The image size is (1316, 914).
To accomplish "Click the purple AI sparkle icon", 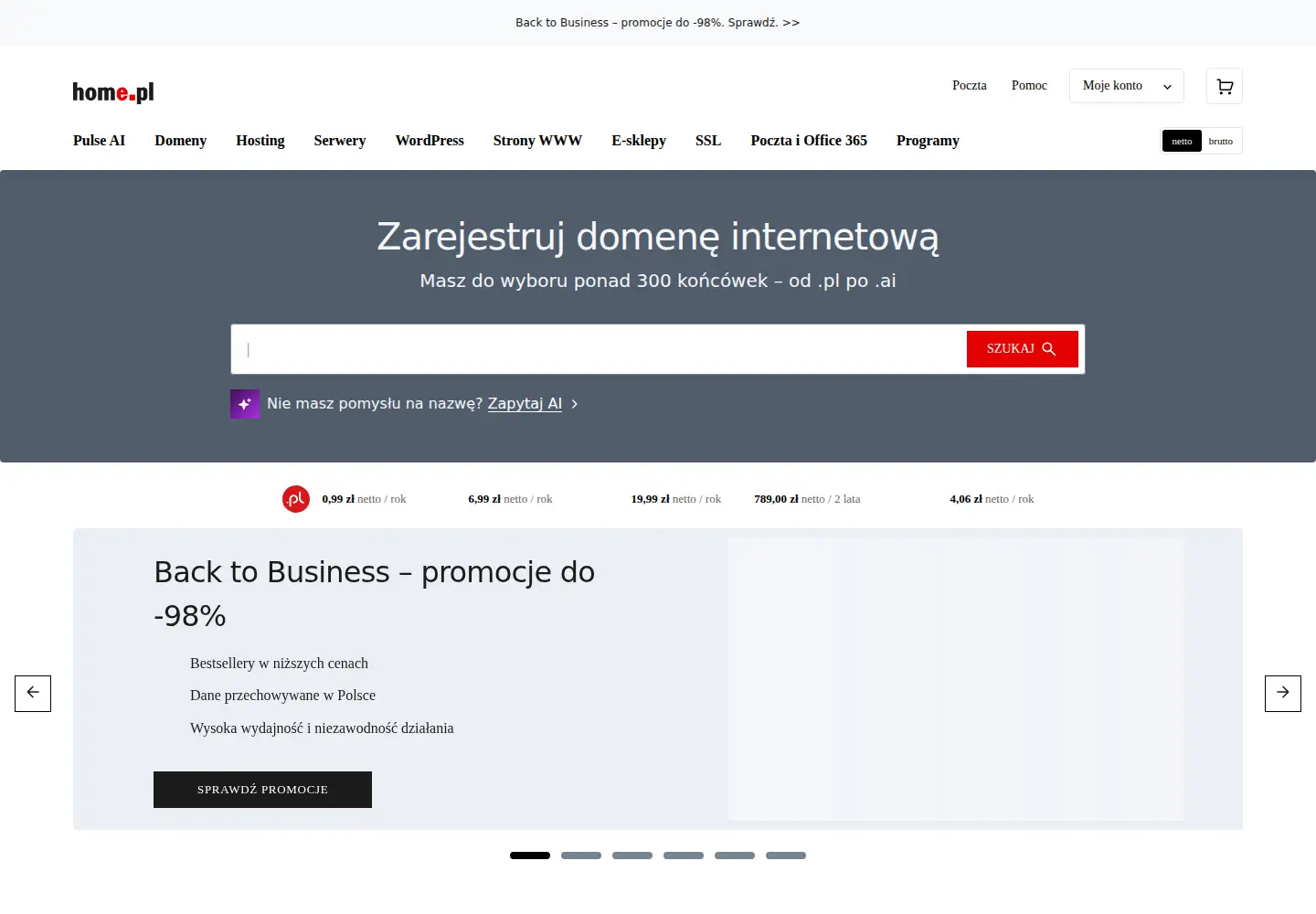I will tap(245, 404).
